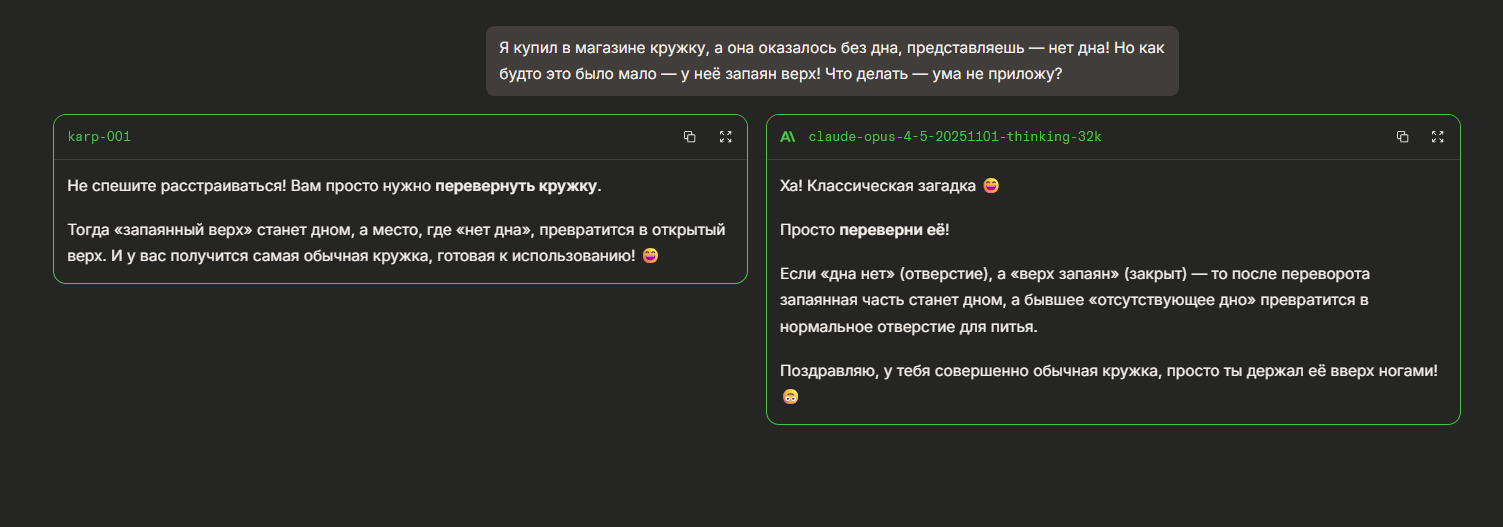Viewport: 1503px width, 527px height.
Task: Copy the claude-opus-4-5 response
Action: tap(1402, 137)
